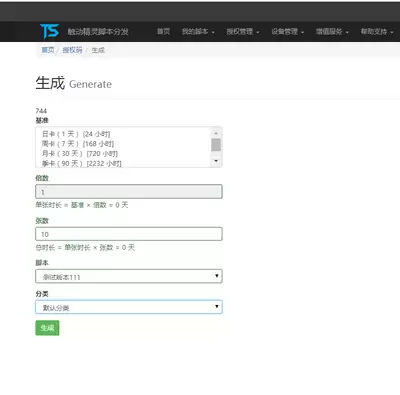Click the TS logo icon
This screenshot has height=395, width=400.
pyautogui.click(x=49, y=31)
